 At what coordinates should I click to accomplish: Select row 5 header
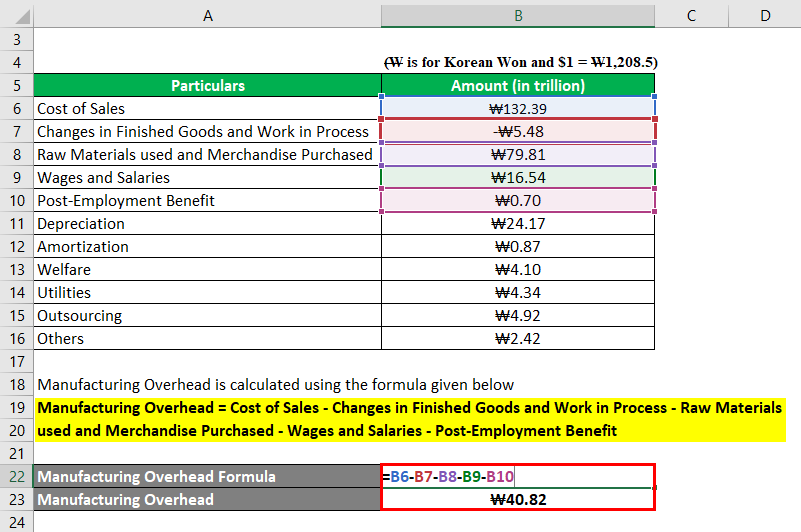pyautogui.click(x=17, y=85)
